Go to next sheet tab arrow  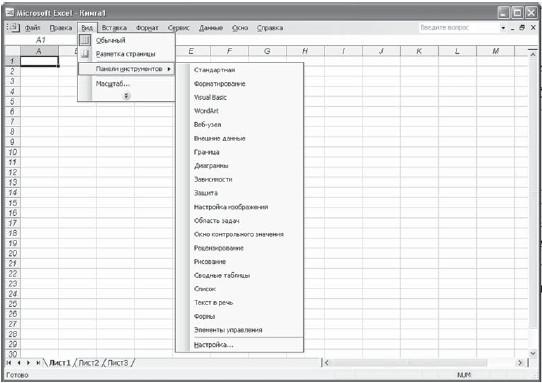tap(28, 363)
